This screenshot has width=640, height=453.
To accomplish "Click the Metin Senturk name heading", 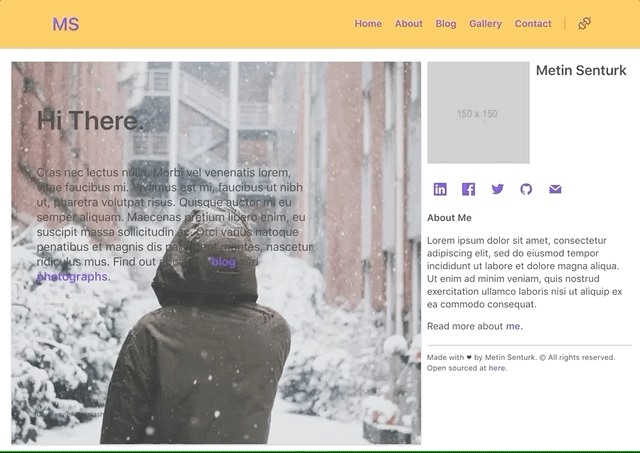I will pos(581,70).
